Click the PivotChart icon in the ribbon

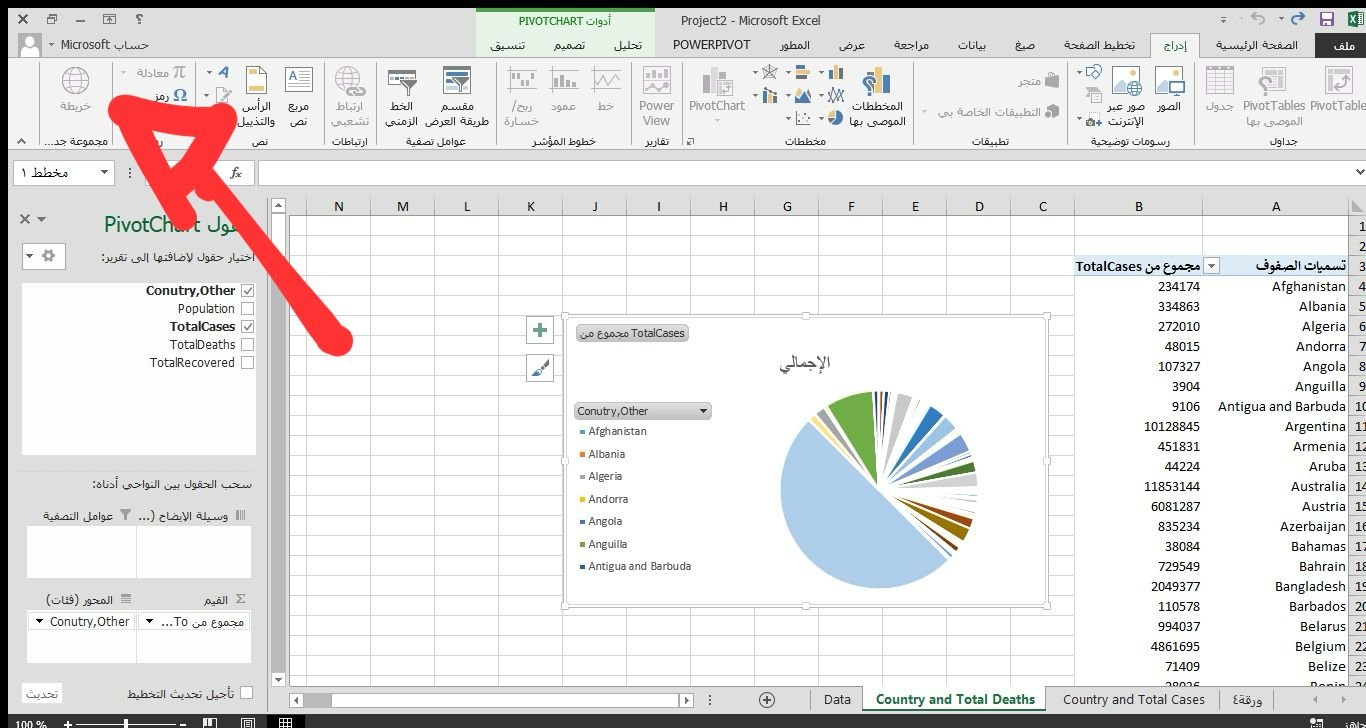click(x=717, y=88)
